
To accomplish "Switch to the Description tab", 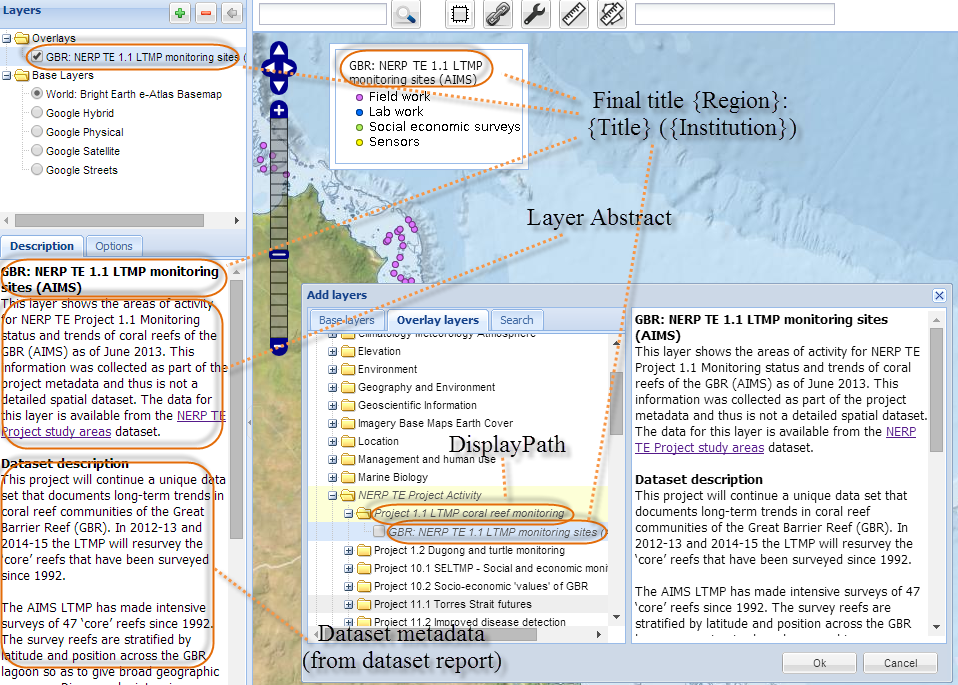I will pos(42,246).
